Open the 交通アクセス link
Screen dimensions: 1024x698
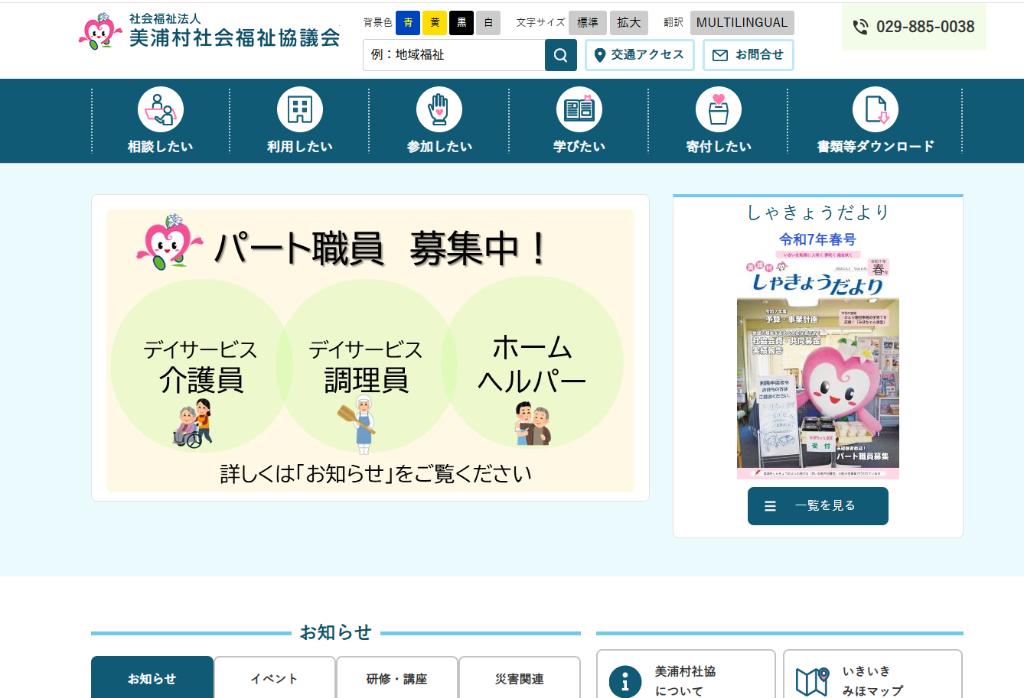[x=639, y=55]
